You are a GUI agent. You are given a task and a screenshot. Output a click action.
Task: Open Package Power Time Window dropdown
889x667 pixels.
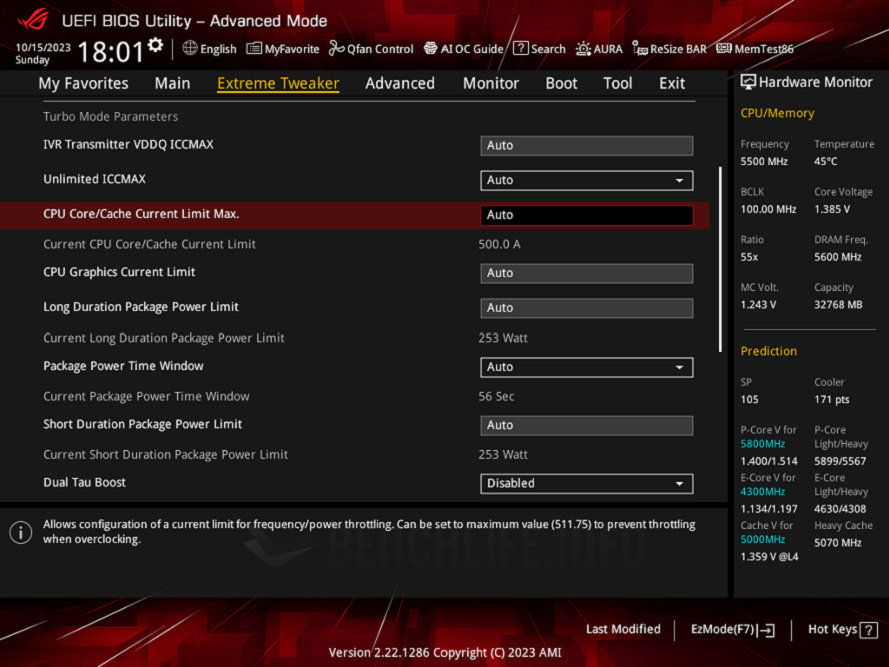pyautogui.click(x=586, y=367)
